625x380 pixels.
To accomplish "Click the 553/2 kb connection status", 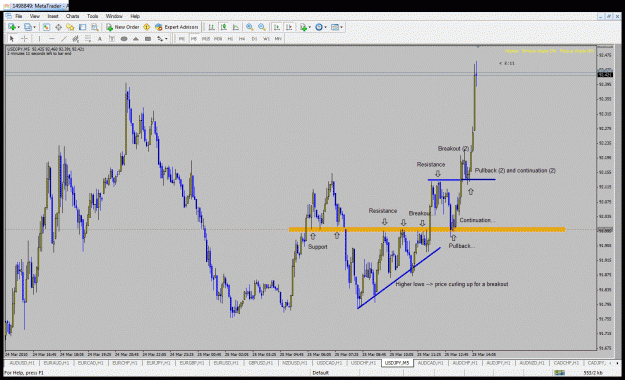I will pyautogui.click(x=593, y=373).
